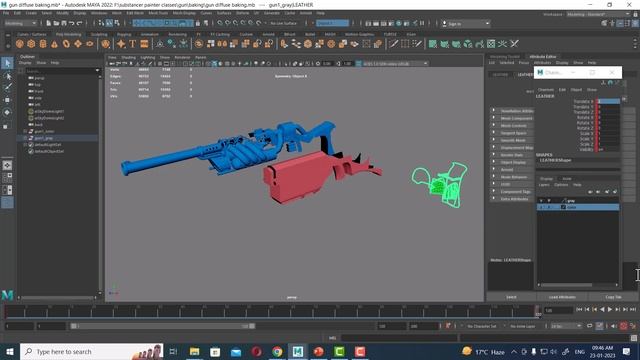Click the first green UV editing shelf icon
The image size is (640, 360).
coord(433,44)
